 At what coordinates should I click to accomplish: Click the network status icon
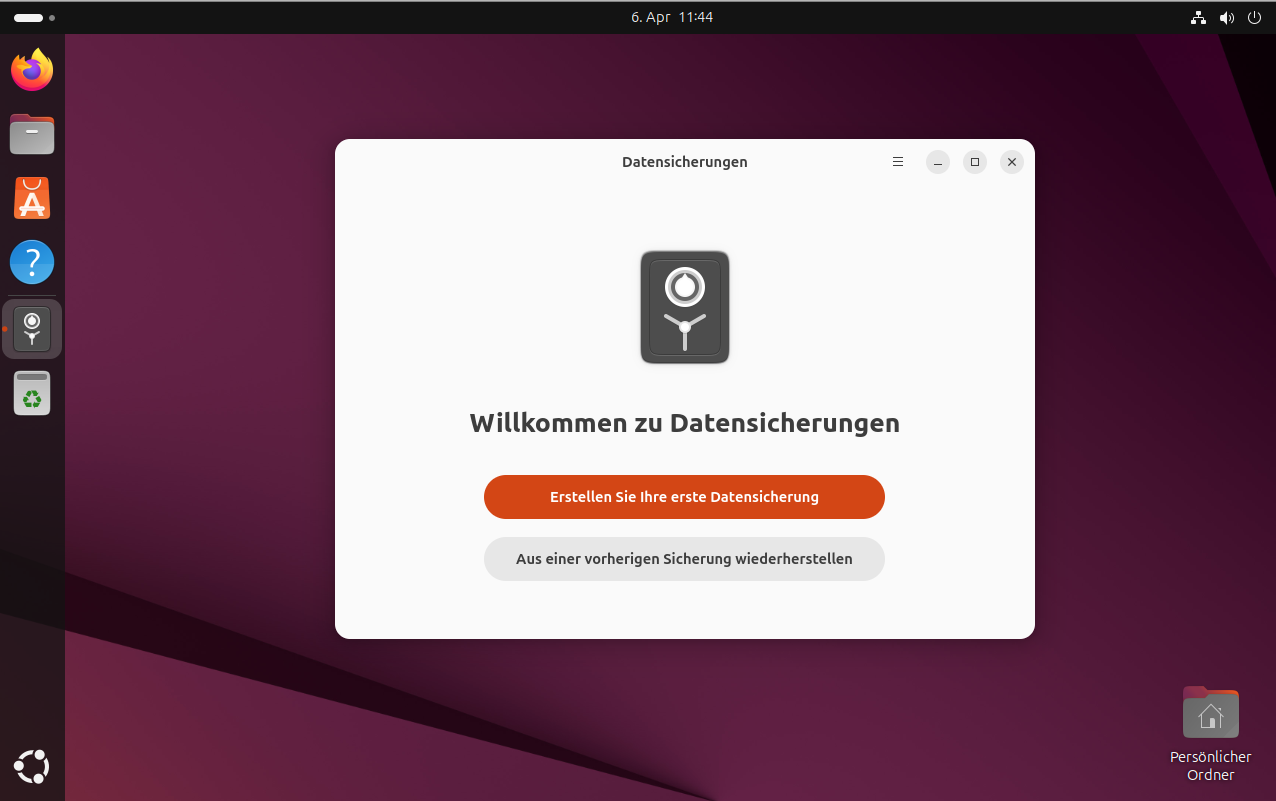click(1198, 18)
